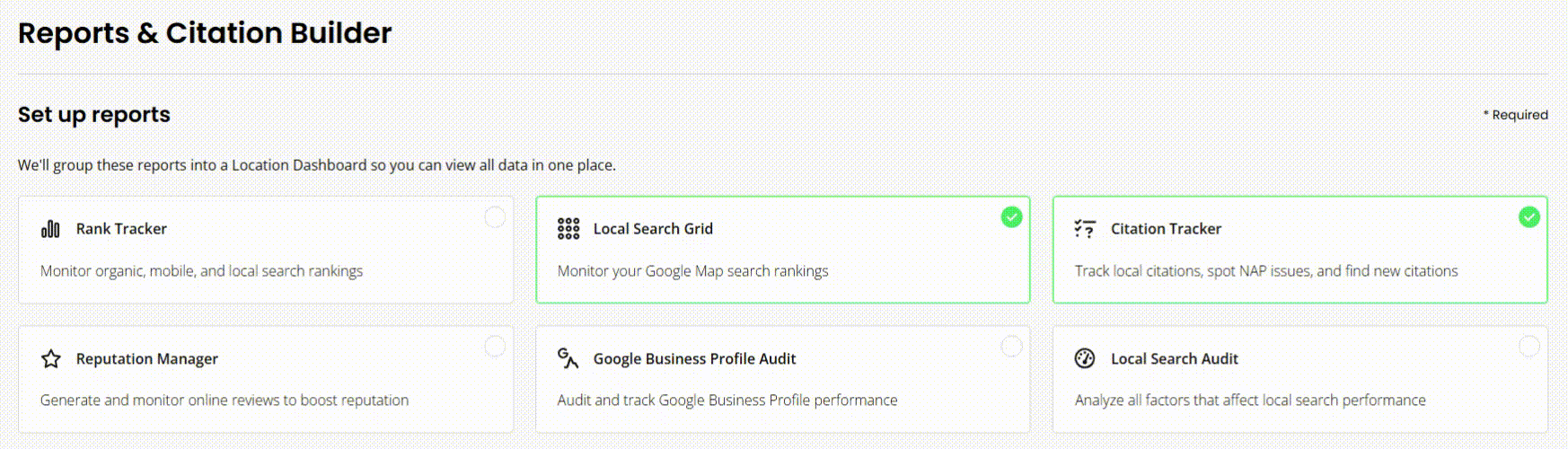Click the Local Search Audit description text
Viewport: 1568px width, 449px height.
coord(1250,401)
